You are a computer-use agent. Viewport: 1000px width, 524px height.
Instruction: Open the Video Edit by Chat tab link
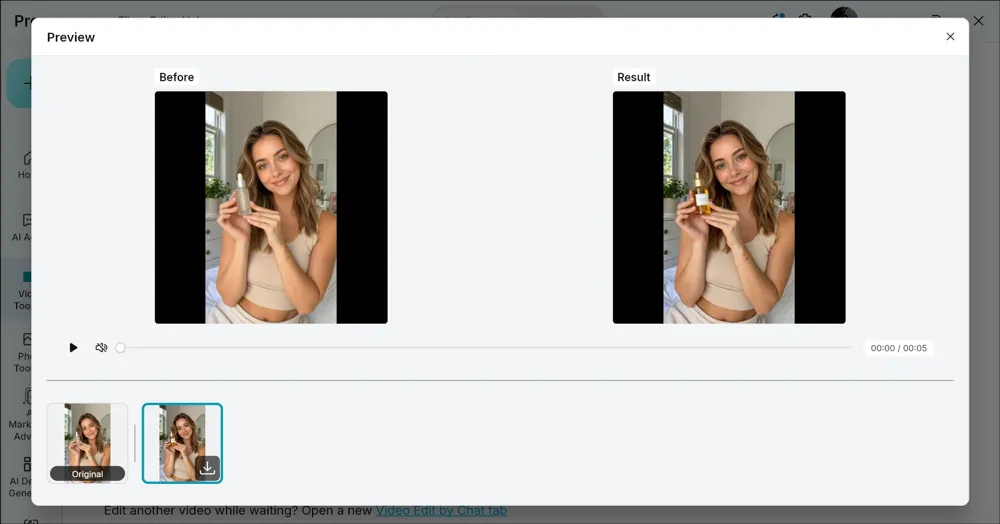tap(441, 511)
